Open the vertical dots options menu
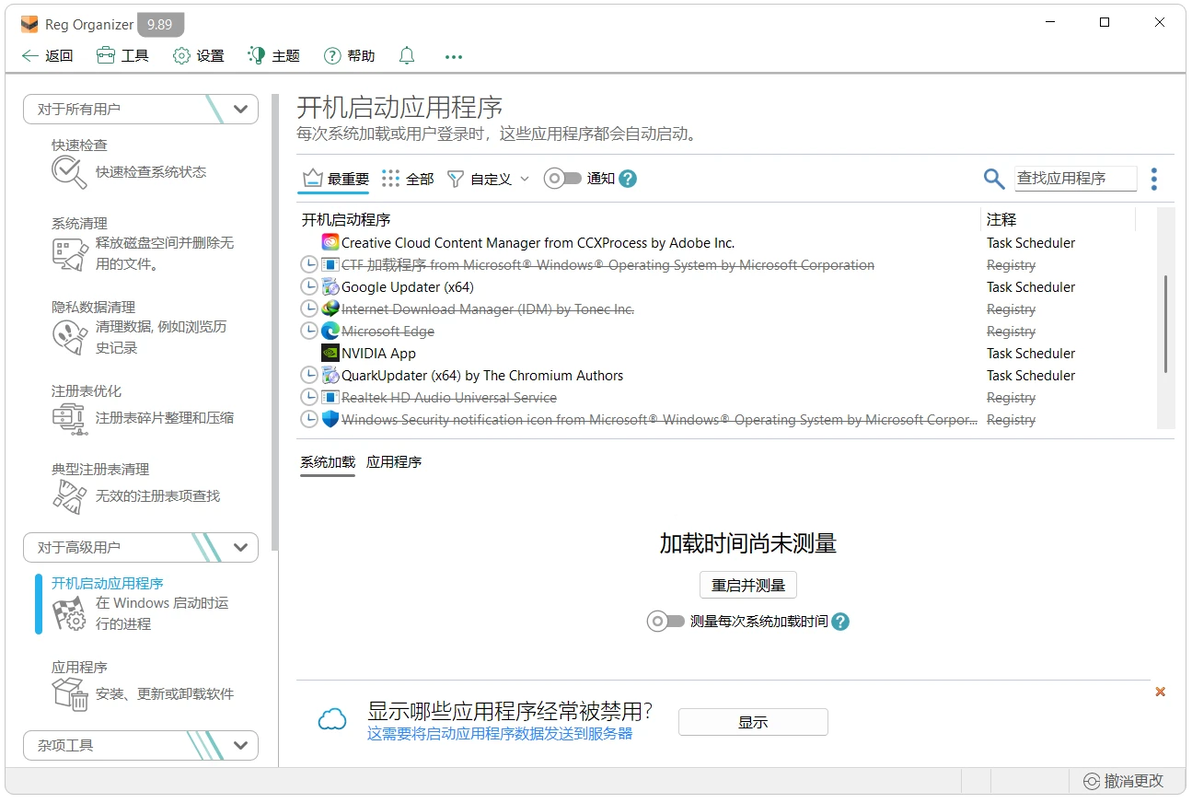Screen dimensions: 1192x803 [x=1154, y=179]
